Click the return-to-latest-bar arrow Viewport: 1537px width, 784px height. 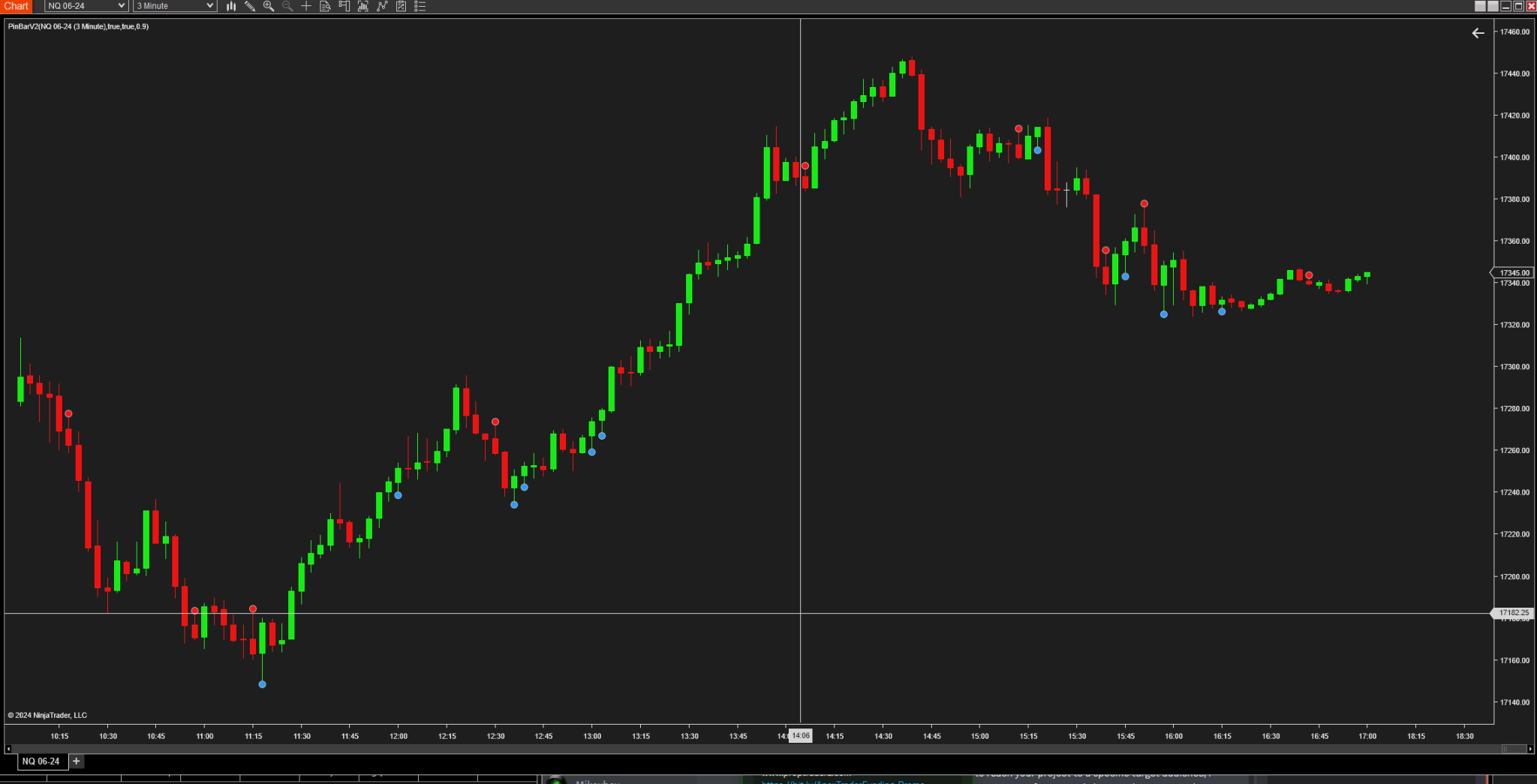tap(1478, 33)
